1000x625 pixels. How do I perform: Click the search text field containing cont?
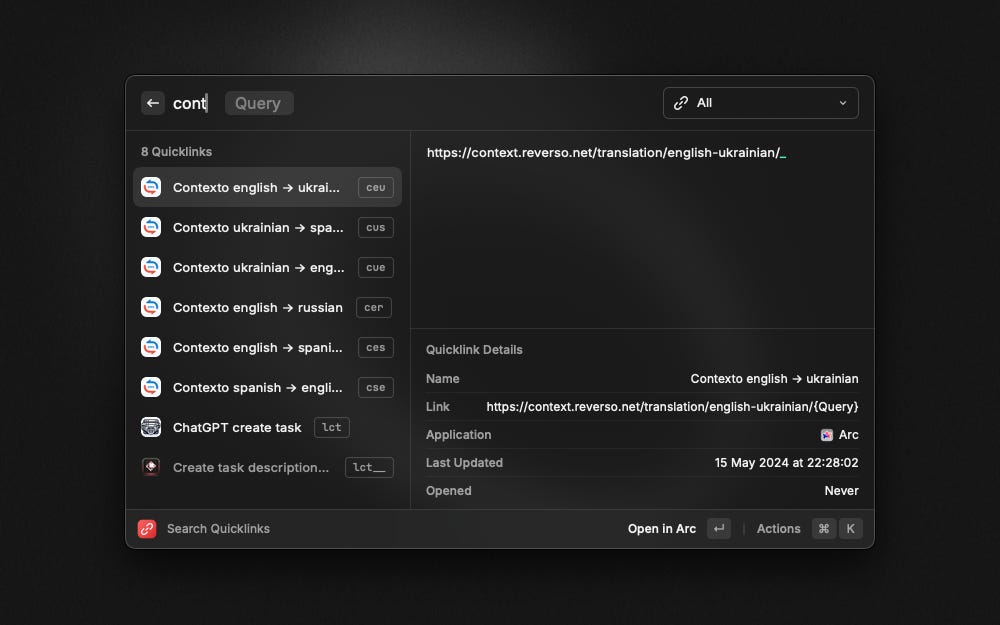(189, 103)
